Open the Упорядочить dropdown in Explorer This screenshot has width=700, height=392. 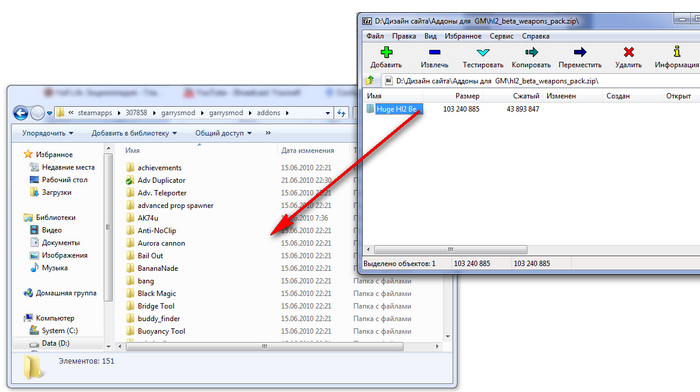pyautogui.click(x=48, y=133)
